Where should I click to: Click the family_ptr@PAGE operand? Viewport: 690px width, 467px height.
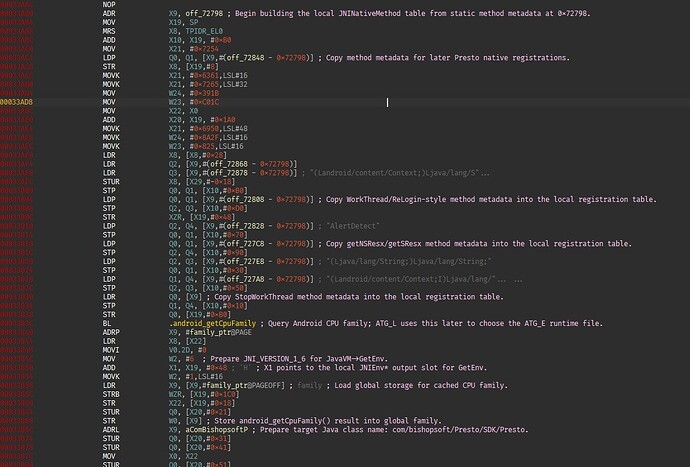click(x=219, y=332)
